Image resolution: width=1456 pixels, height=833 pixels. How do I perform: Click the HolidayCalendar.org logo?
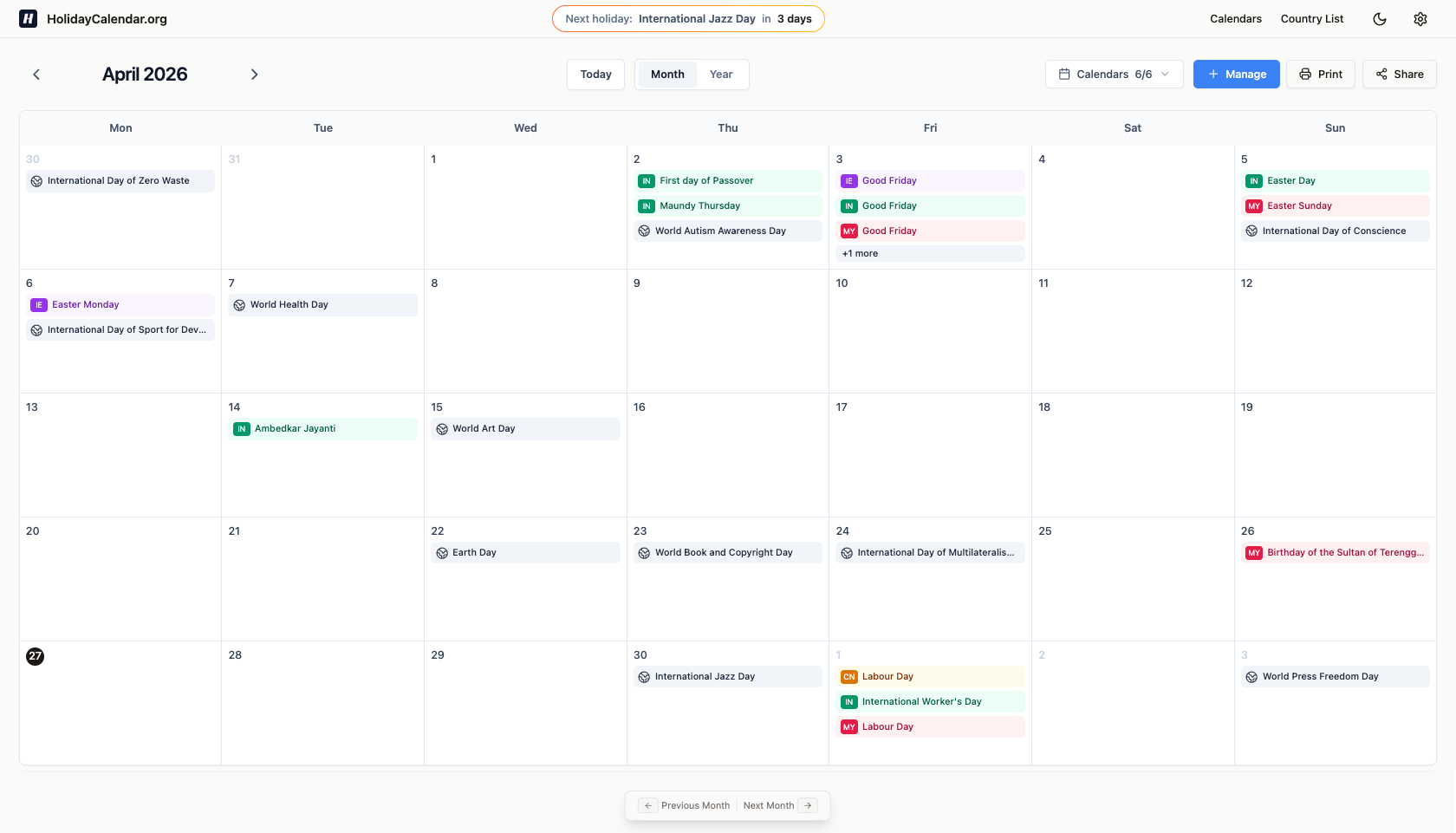coord(93,18)
